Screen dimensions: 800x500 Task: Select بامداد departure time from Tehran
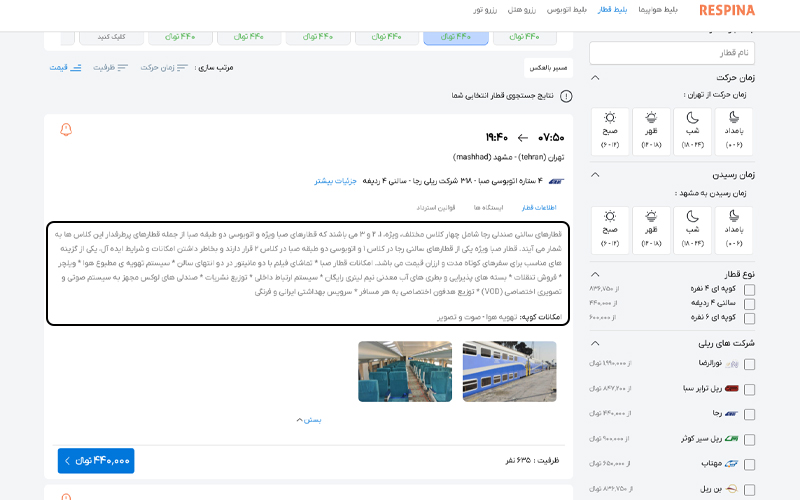click(734, 131)
